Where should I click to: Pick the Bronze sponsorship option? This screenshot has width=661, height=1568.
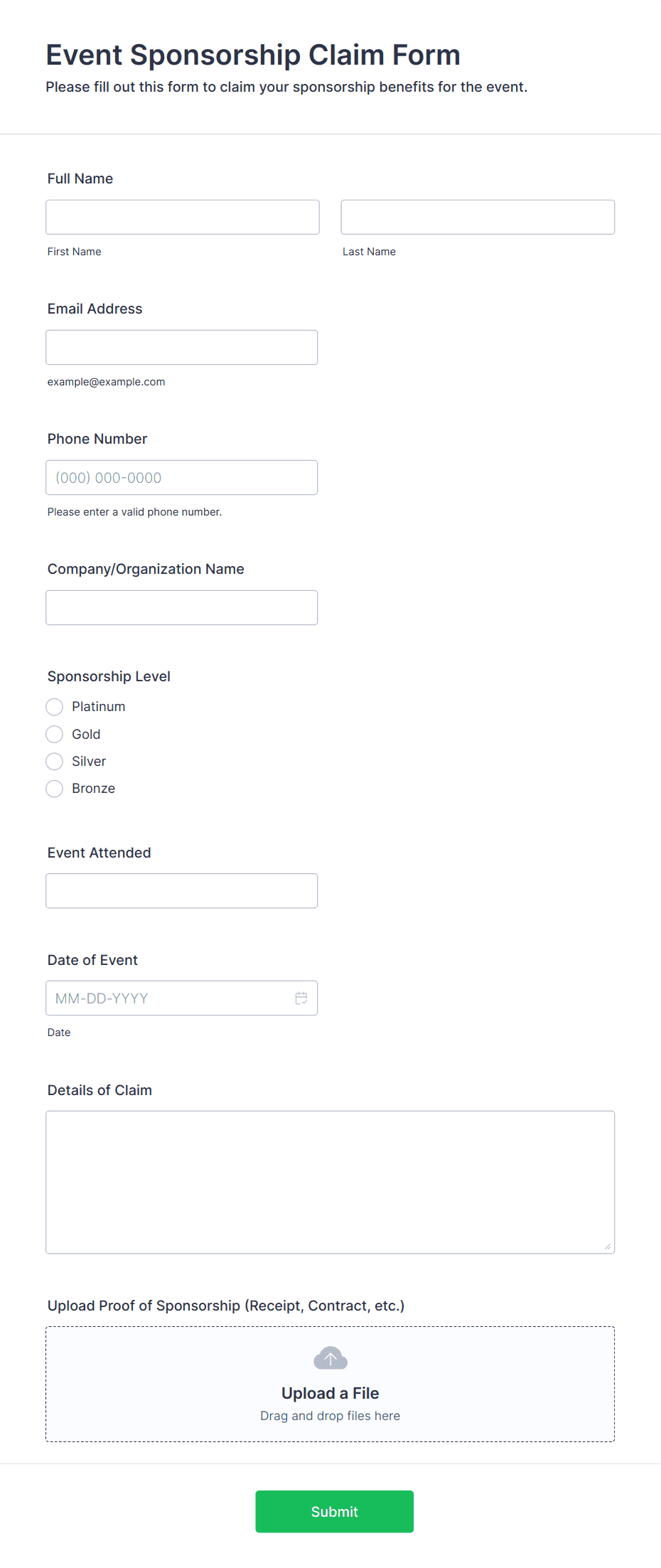click(54, 789)
